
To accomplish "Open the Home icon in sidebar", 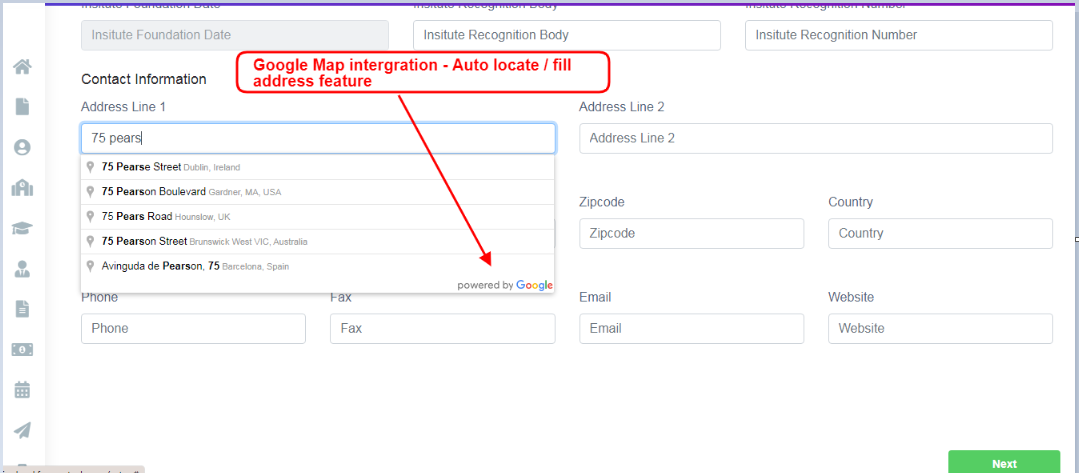I will 22,67.
